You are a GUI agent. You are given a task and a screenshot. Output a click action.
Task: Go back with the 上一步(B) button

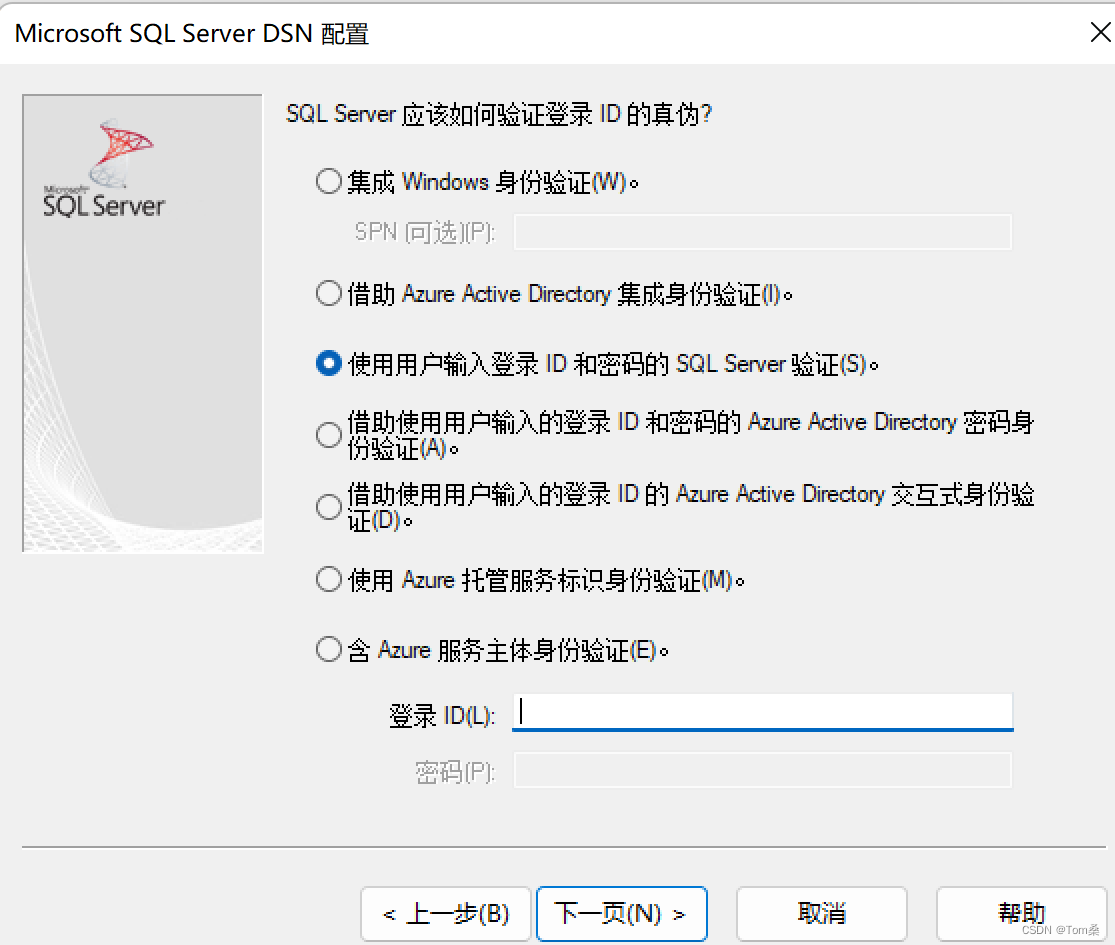point(446,914)
